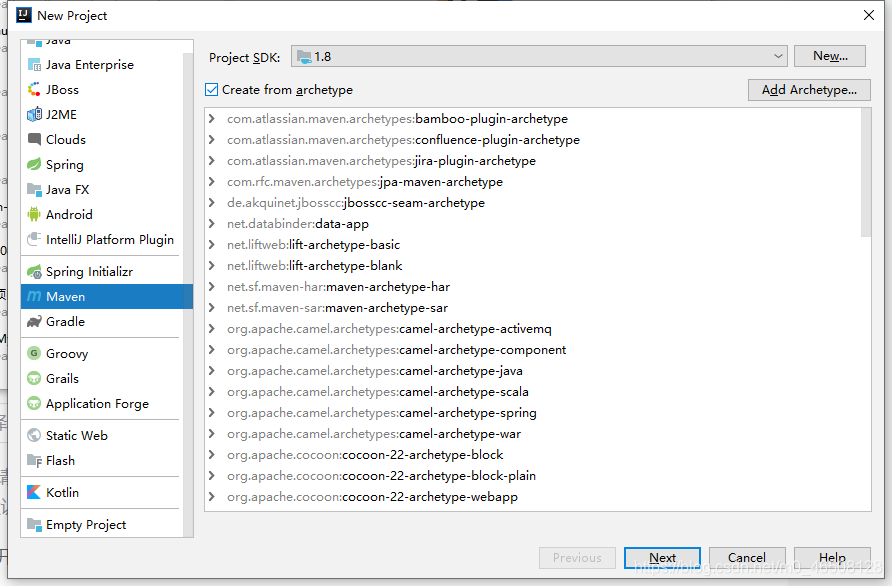The width and height of the screenshot is (892, 586).
Task: Select Static Web project type label
Action: pyautogui.click(x=77, y=435)
